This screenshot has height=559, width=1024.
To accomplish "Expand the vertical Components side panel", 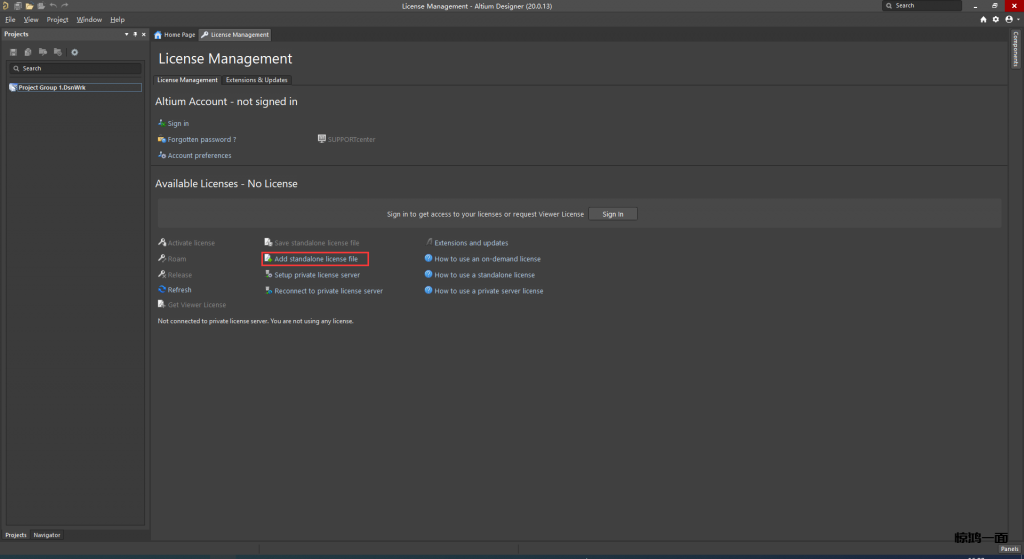I will coord(1015,48).
